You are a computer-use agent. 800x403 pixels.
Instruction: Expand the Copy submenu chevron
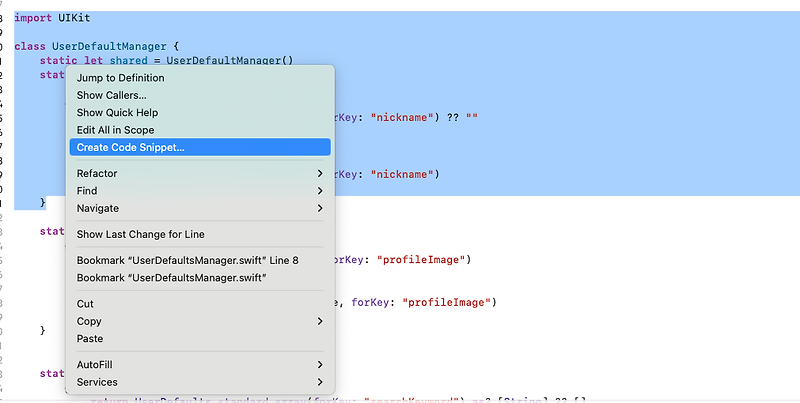pos(320,321)
